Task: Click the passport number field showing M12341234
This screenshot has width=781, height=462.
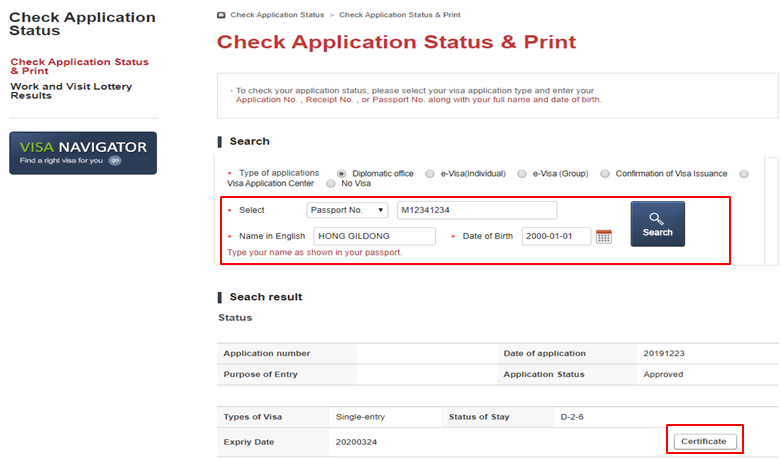Action: click(x=475, y=211)
